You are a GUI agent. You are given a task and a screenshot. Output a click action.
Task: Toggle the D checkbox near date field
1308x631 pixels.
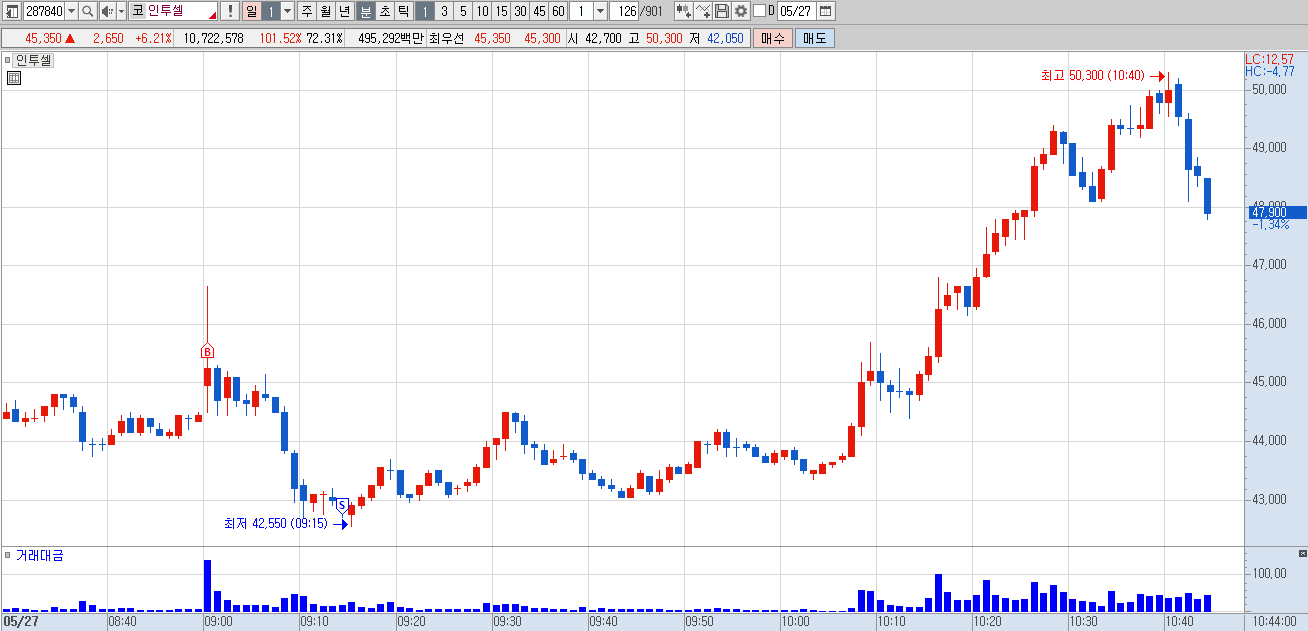(759, 11)
